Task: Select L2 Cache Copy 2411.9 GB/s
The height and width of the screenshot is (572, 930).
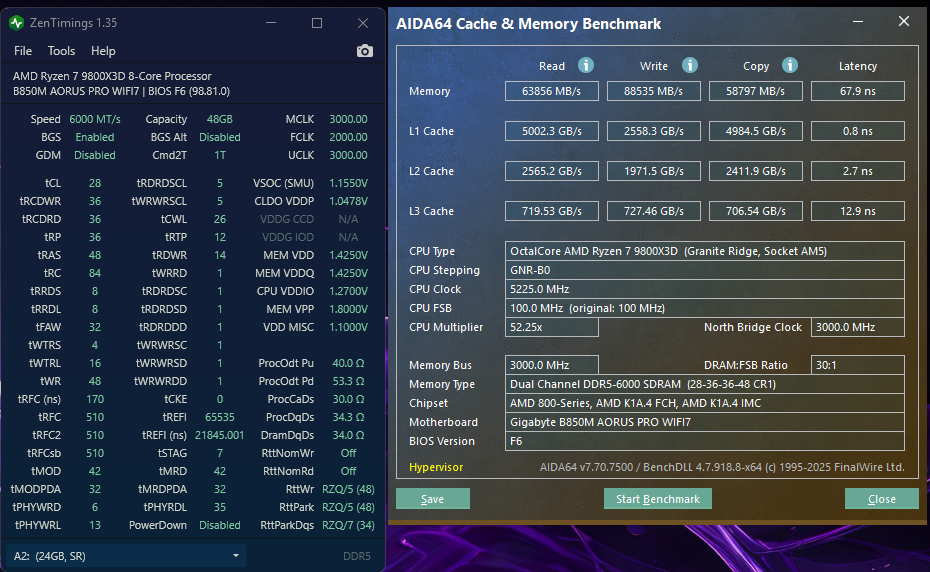Action: (x=756, y=171)
